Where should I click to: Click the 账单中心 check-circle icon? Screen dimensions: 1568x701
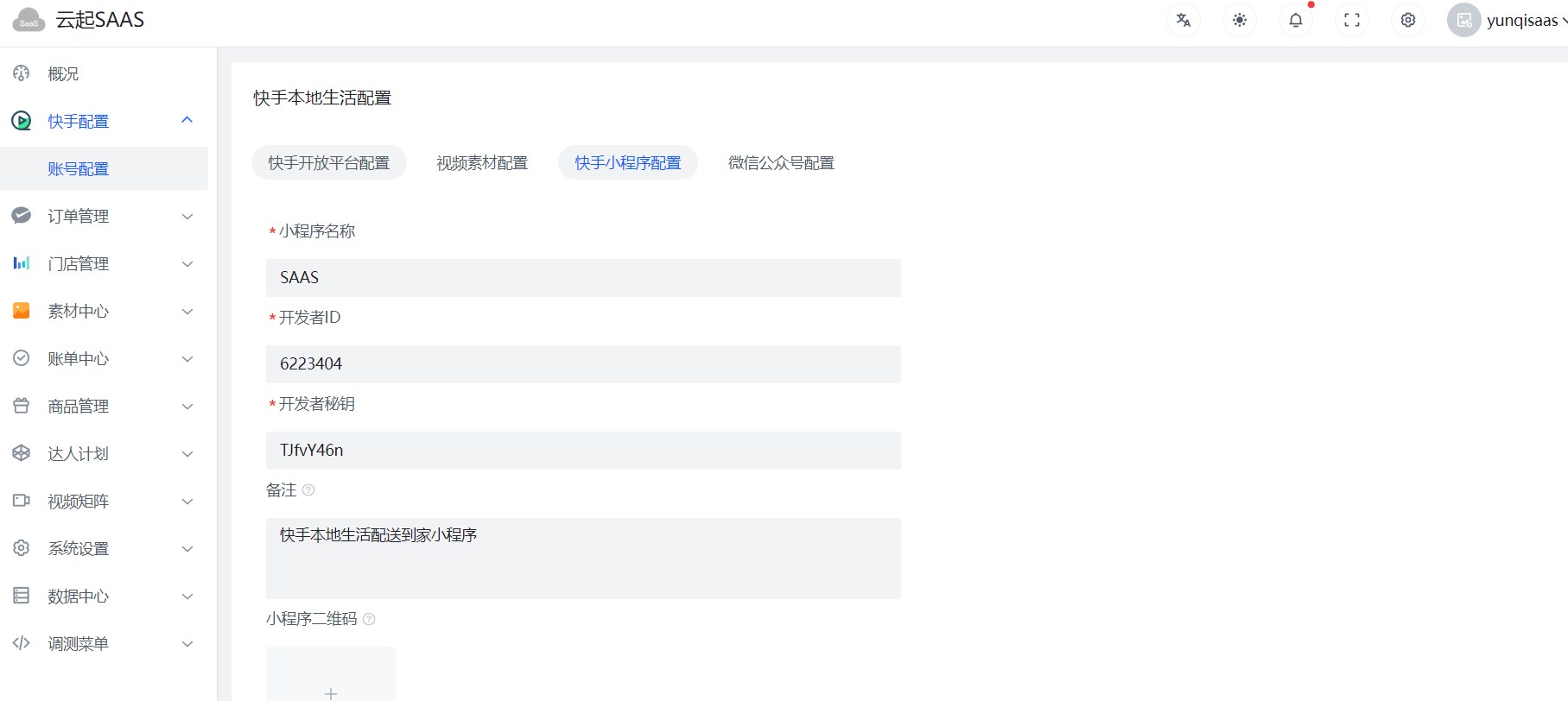pyautogui.click(x=22, y=358)
